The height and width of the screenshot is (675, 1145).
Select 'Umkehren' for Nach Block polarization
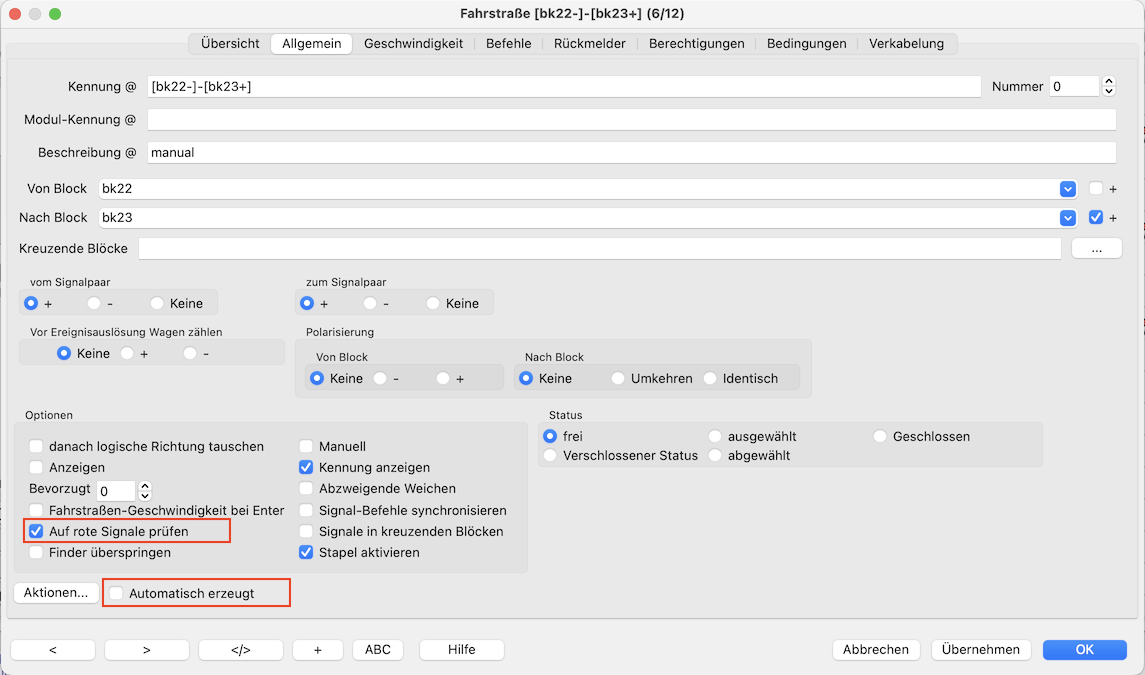(x=618, y=379)
